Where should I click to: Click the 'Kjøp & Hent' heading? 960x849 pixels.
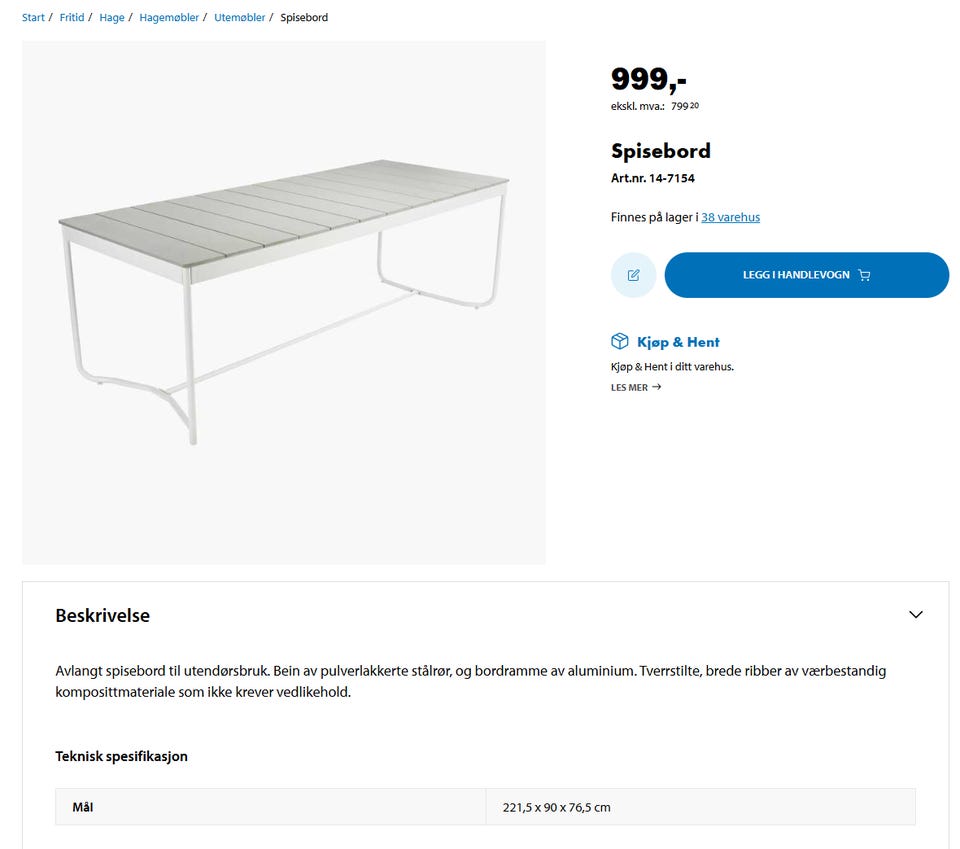[678, 341]
